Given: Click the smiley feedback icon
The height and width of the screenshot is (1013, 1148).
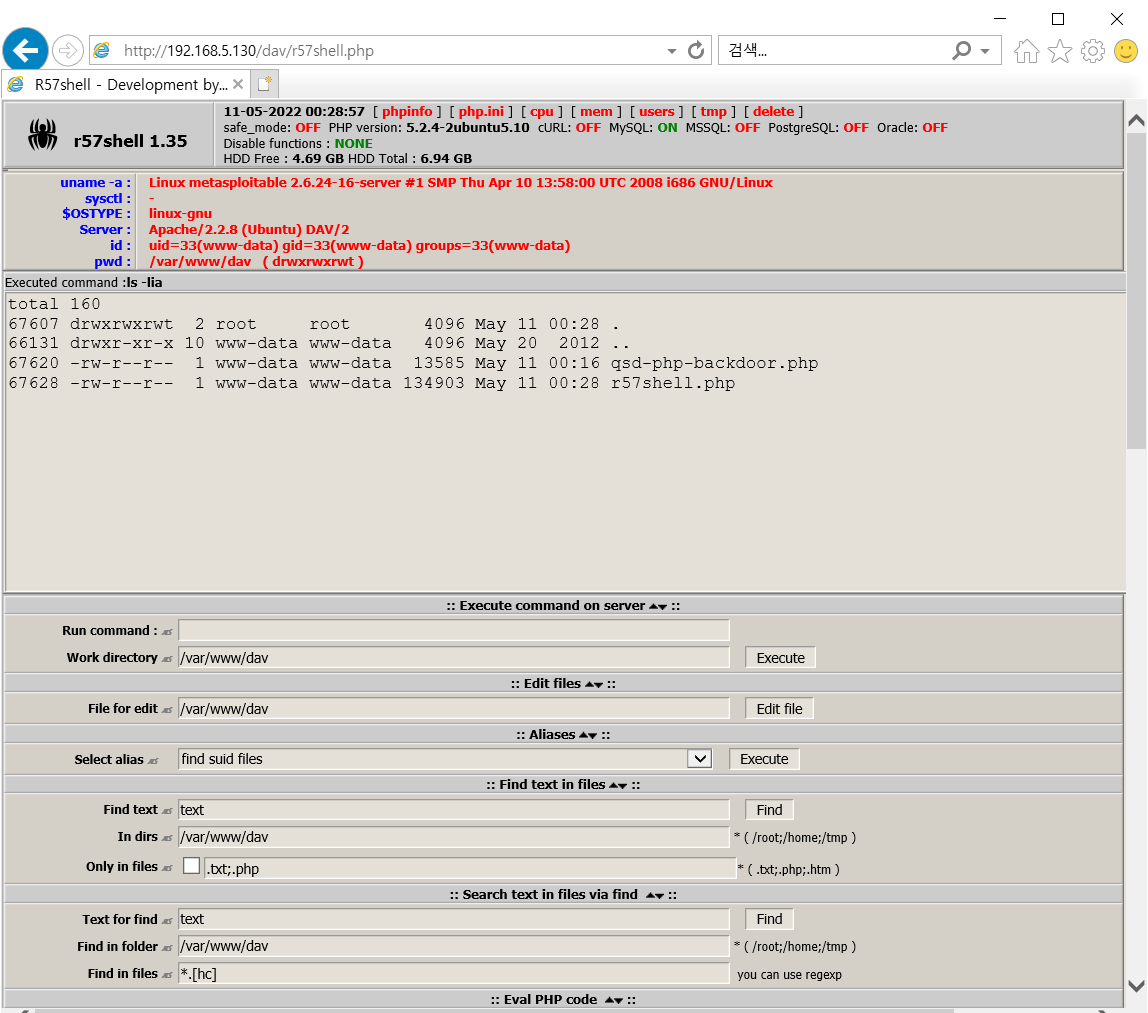Looking at the screenshot, I should coord(1126,51).
